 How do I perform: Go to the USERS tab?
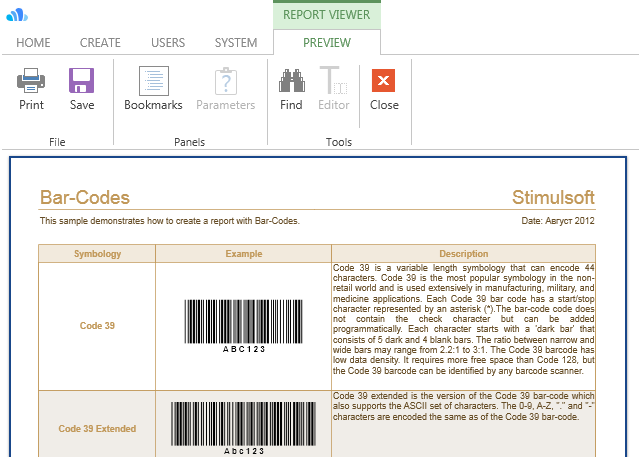coord(168,43)
